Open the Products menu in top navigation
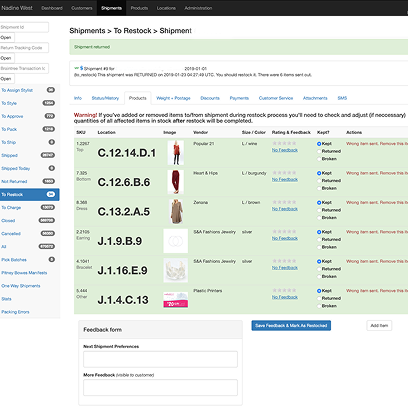Screen dimensions: 408x416 click(x=139, y=8)
